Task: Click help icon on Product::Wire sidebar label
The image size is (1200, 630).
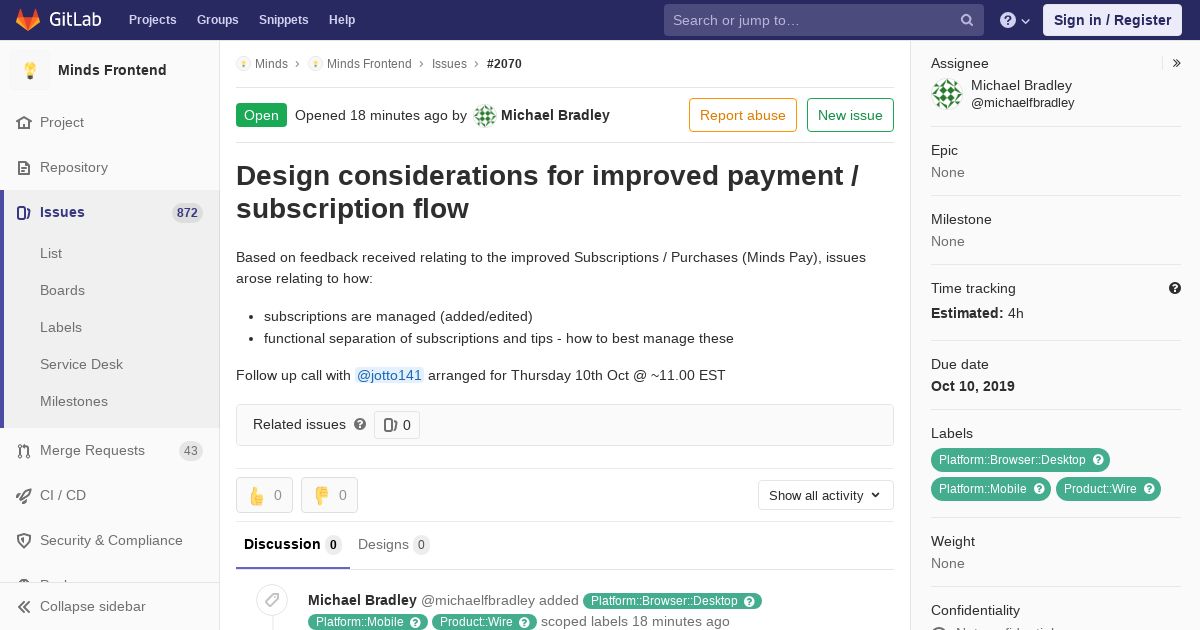Action: (x=1149, y=489)
